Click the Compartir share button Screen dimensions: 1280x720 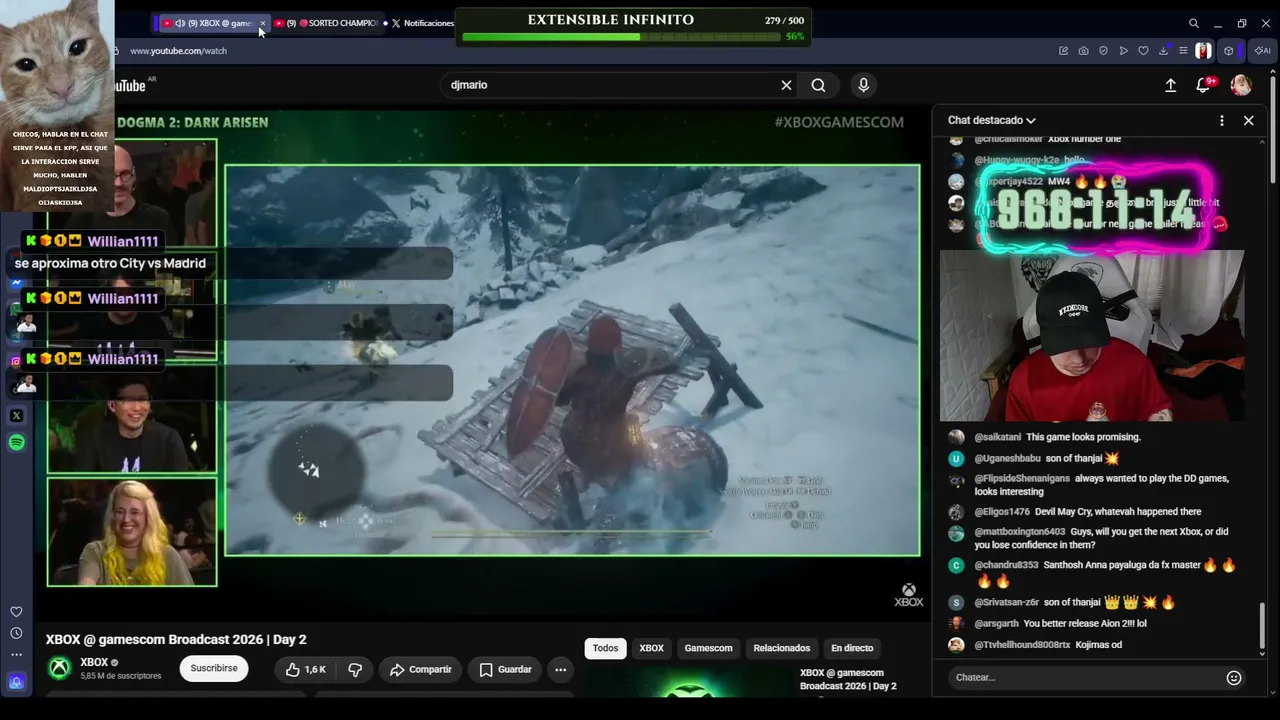point(421,670)
